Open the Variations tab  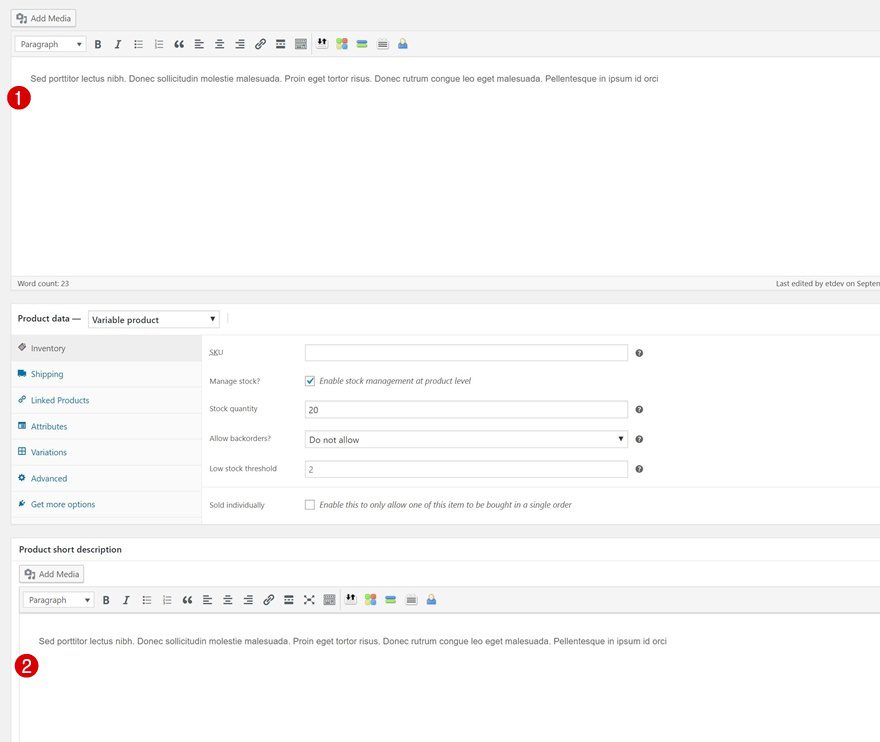coord(49,452)
